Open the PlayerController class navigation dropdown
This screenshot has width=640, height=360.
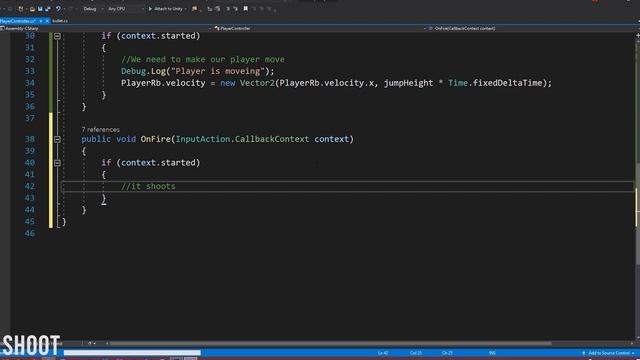point(320,29)
